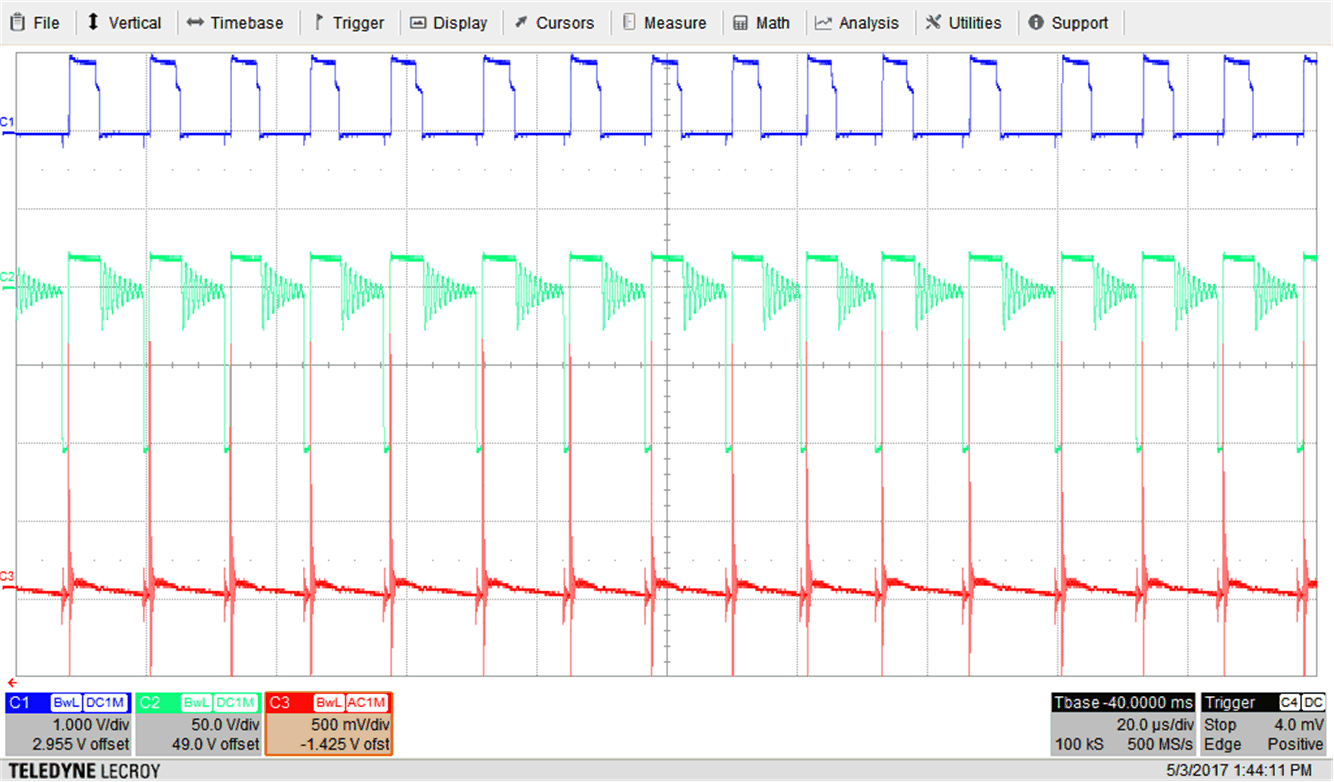
Task: Click the clipboard icon beside File
Action: (17, 22)
